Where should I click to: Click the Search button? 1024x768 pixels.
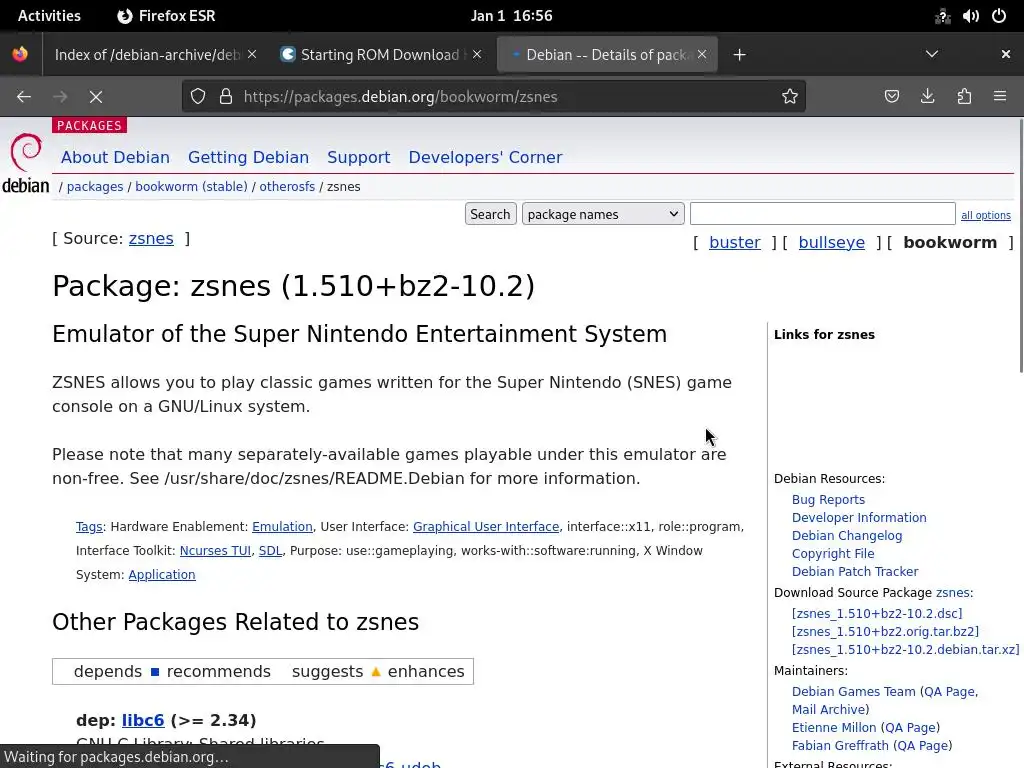pyautogui.click(x=490, y=214)
